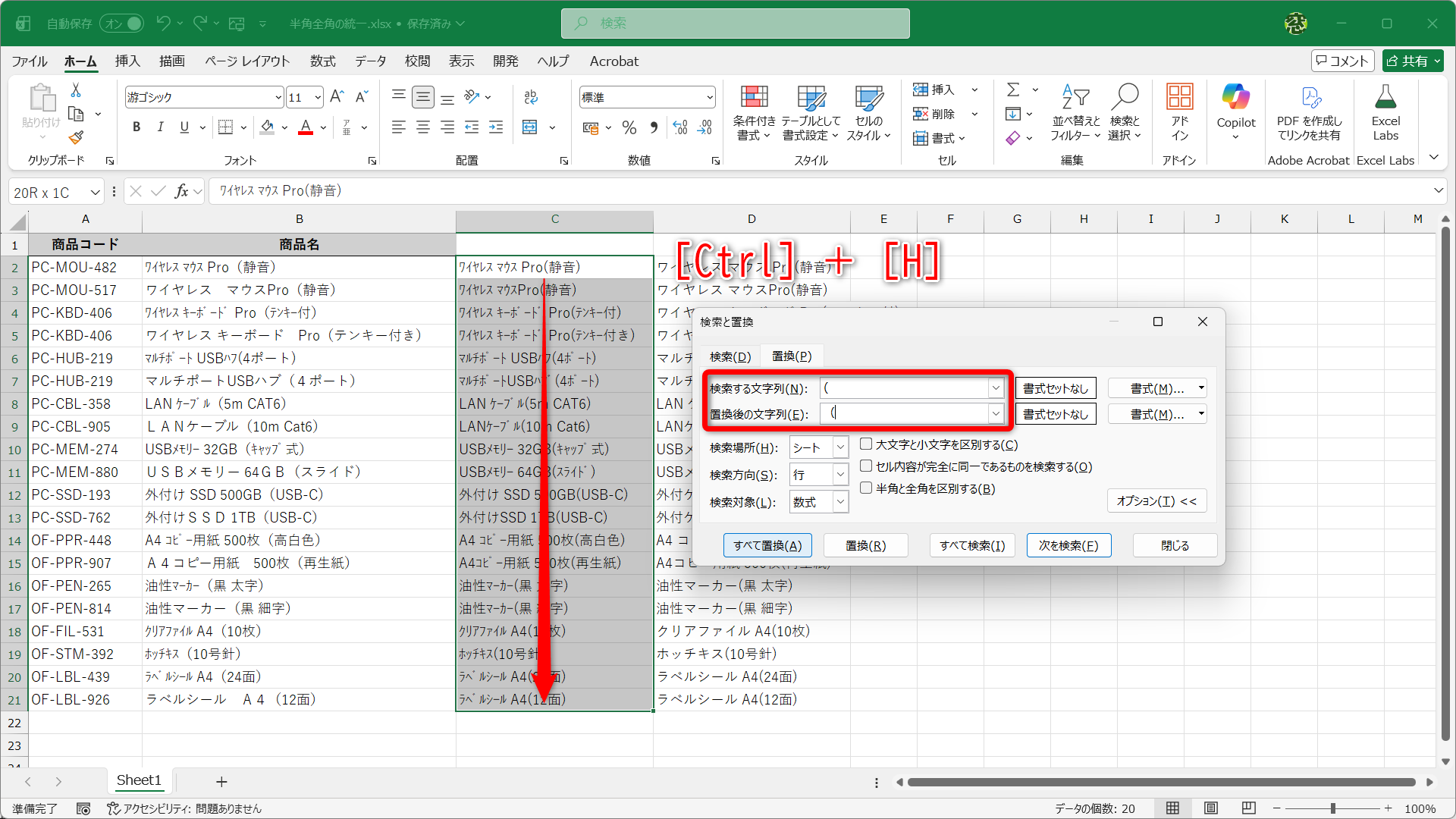
Task: Enable 半角と全角を区別する checkbox
Action: pyautogui.click(x=865, y=488)
